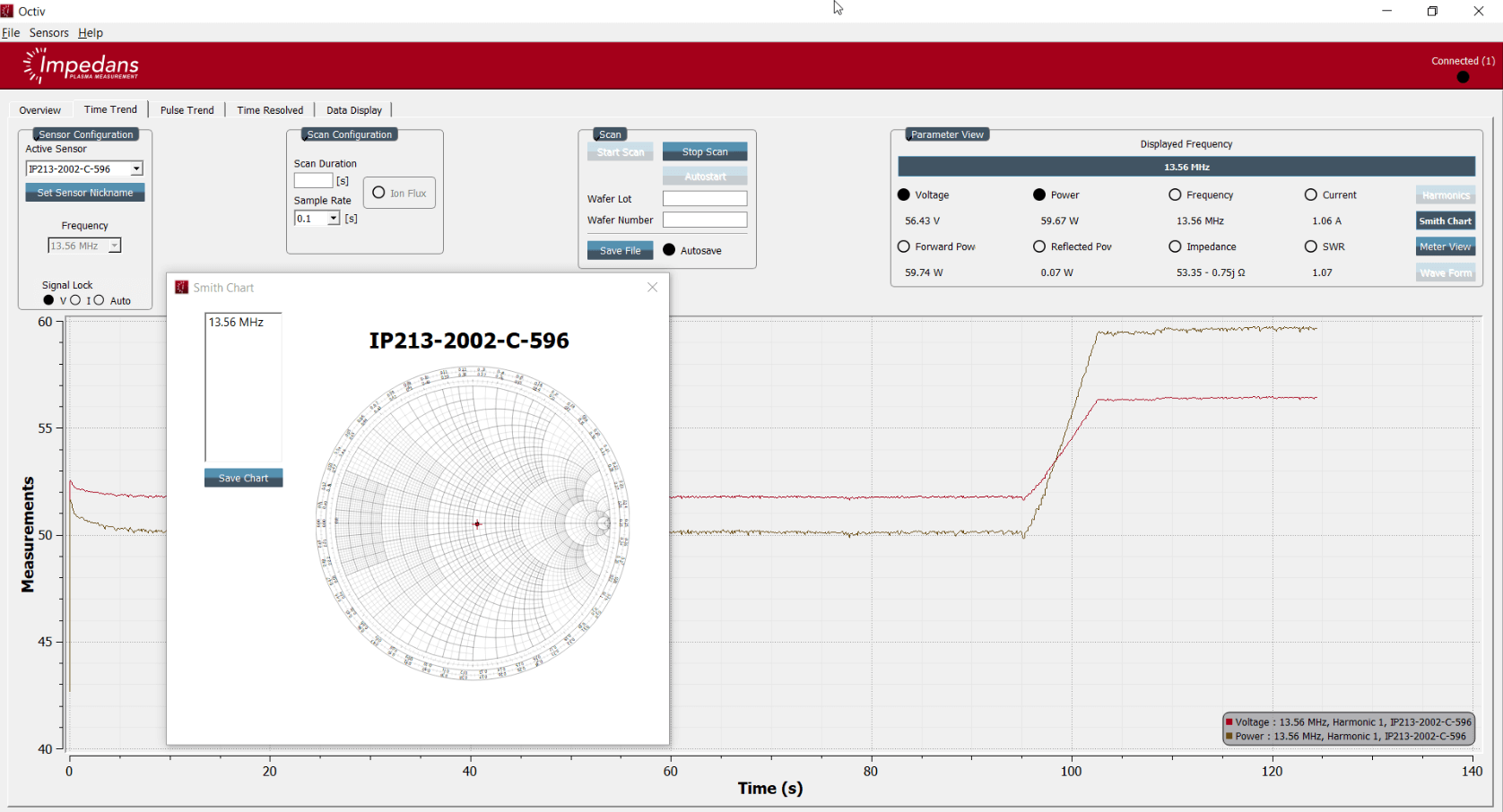
Task: Click the red Voltage legend swatch
Action: 1229,722
